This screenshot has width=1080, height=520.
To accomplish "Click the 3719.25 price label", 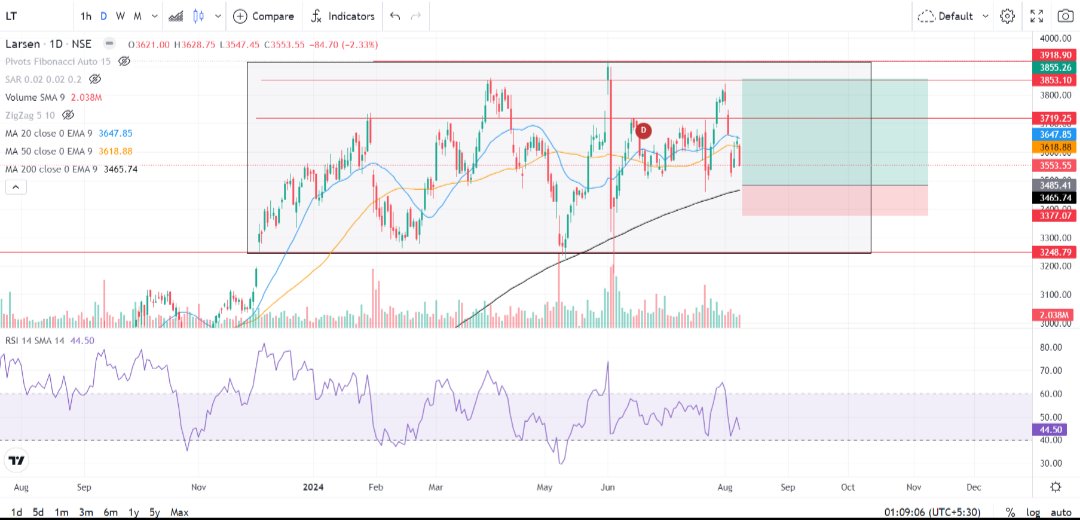I will pyautogui.click(x=1054, y=118).
